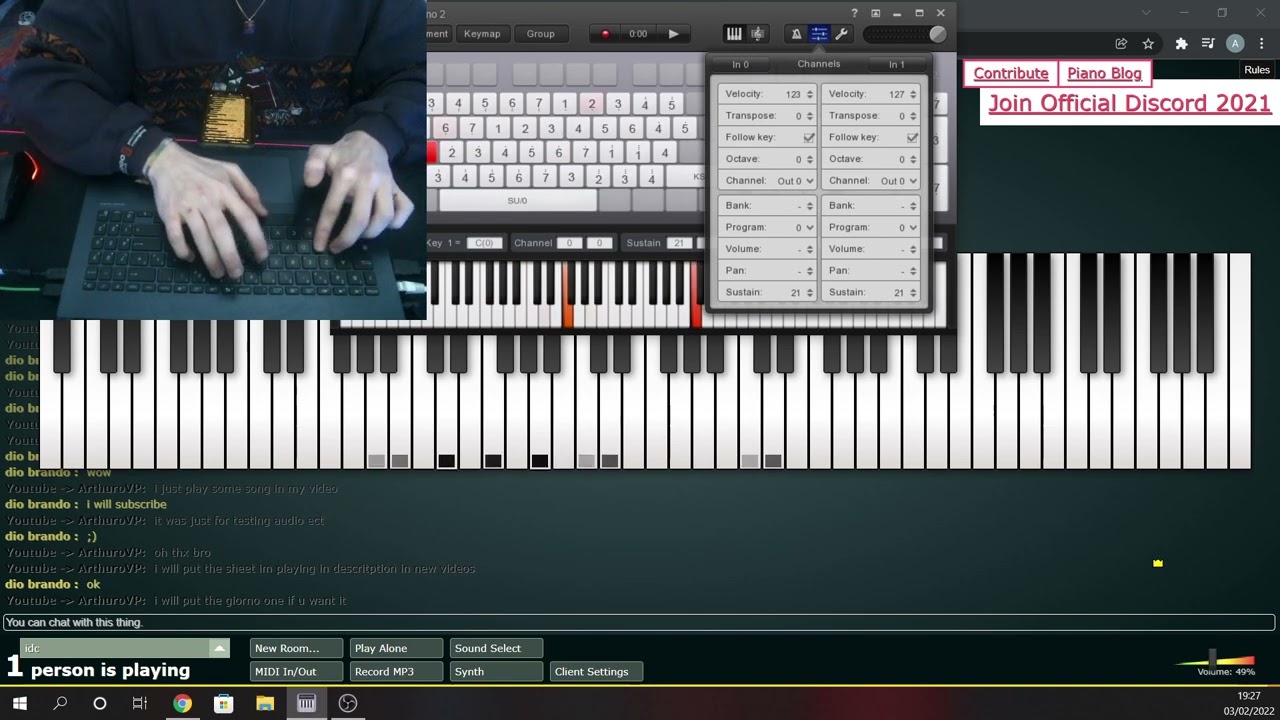Click the MIDI In/Out button
This screenshot has width=1280, height=720.
296,672
